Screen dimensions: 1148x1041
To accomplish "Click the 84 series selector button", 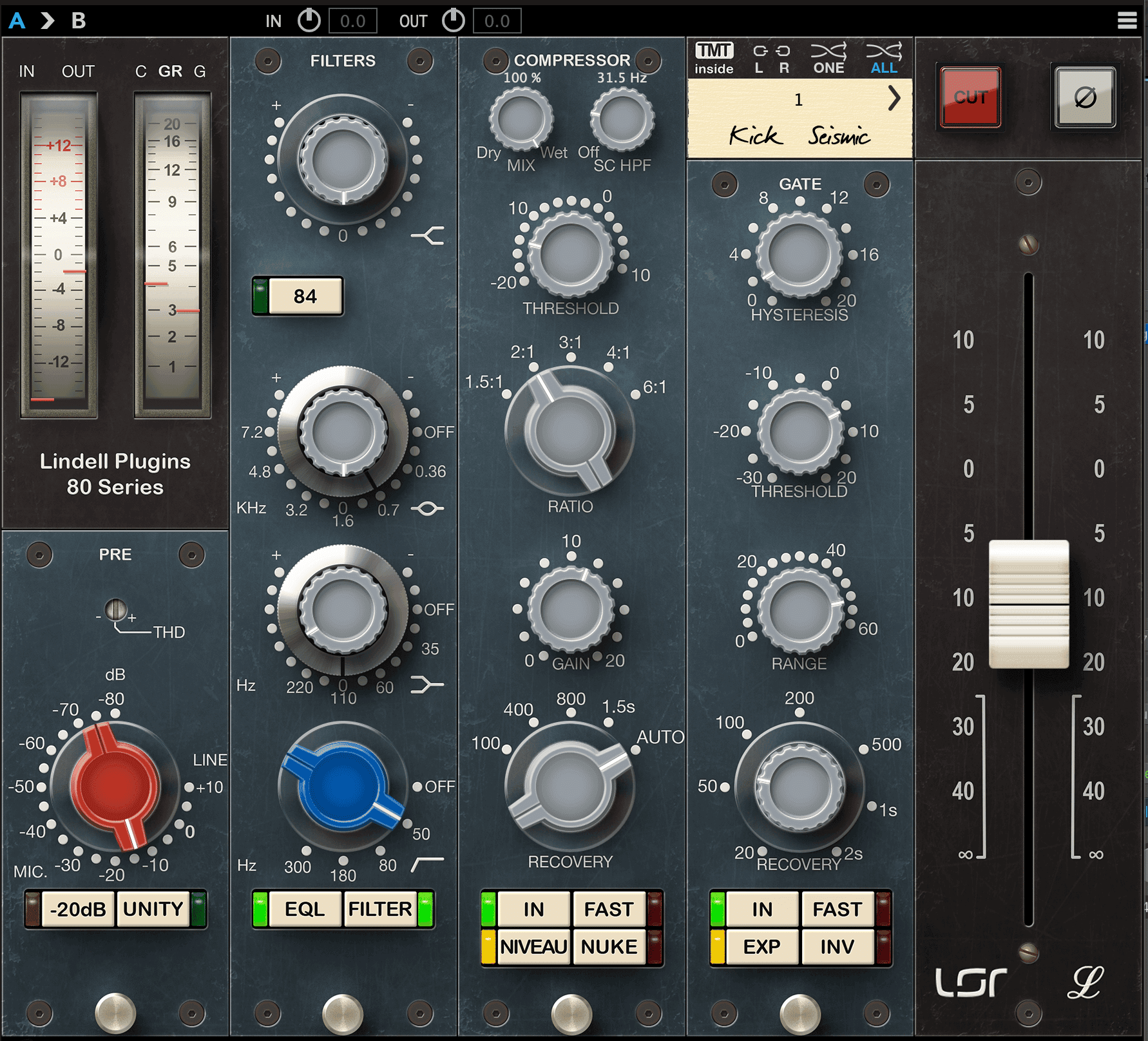I will [305, 296].
